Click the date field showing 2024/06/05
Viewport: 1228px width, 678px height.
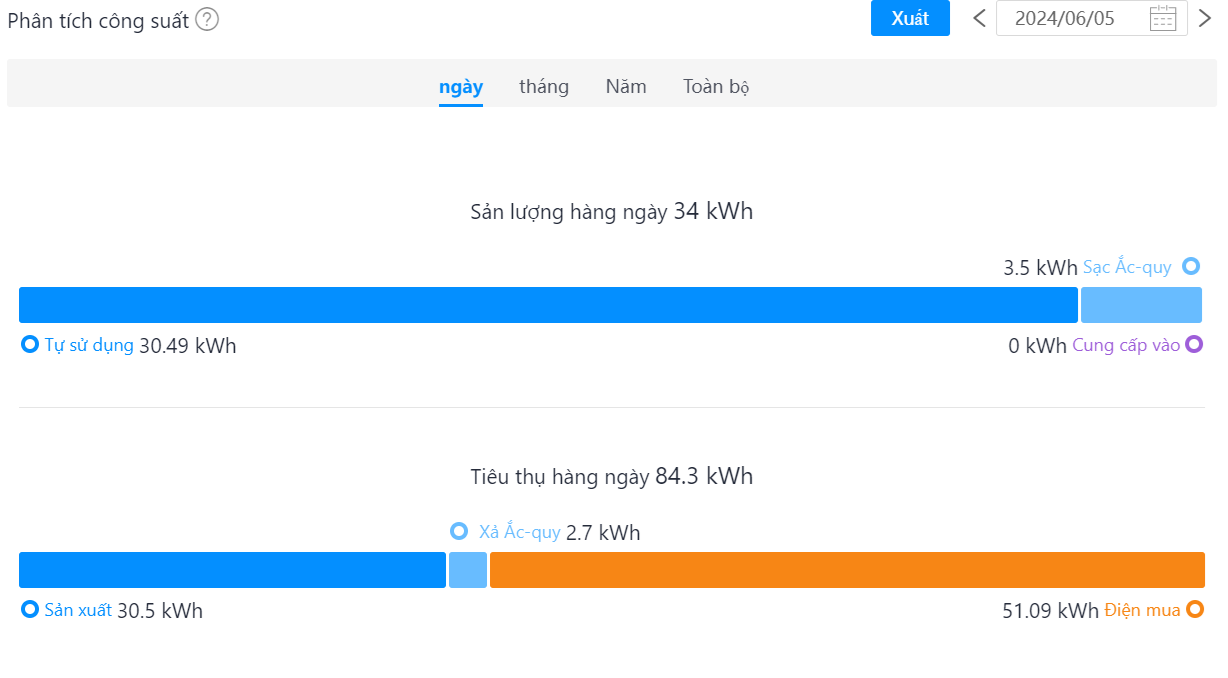pos(1092,18)
